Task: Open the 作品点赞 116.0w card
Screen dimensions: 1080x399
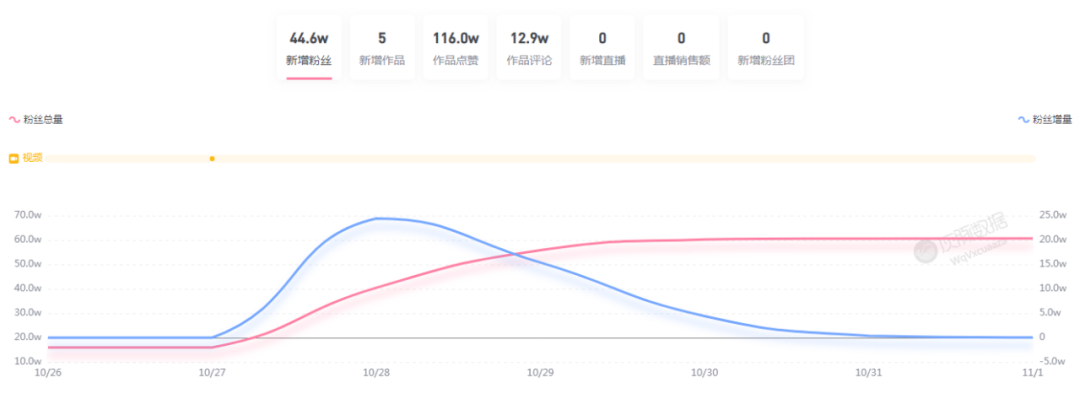Action: pyautogui.click(x=456, y=48)
